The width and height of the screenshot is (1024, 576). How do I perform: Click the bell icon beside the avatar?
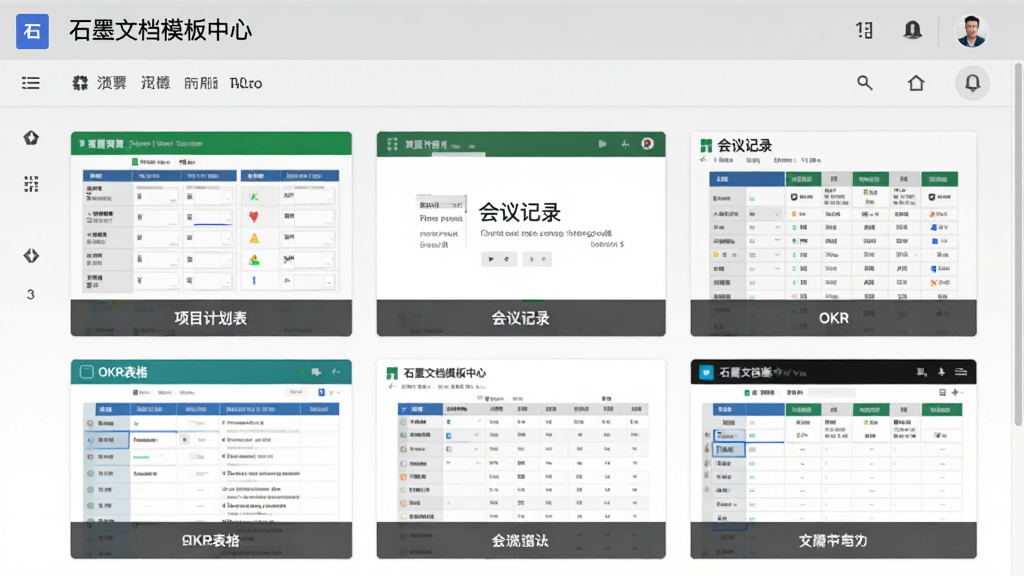tap(912, 30)
